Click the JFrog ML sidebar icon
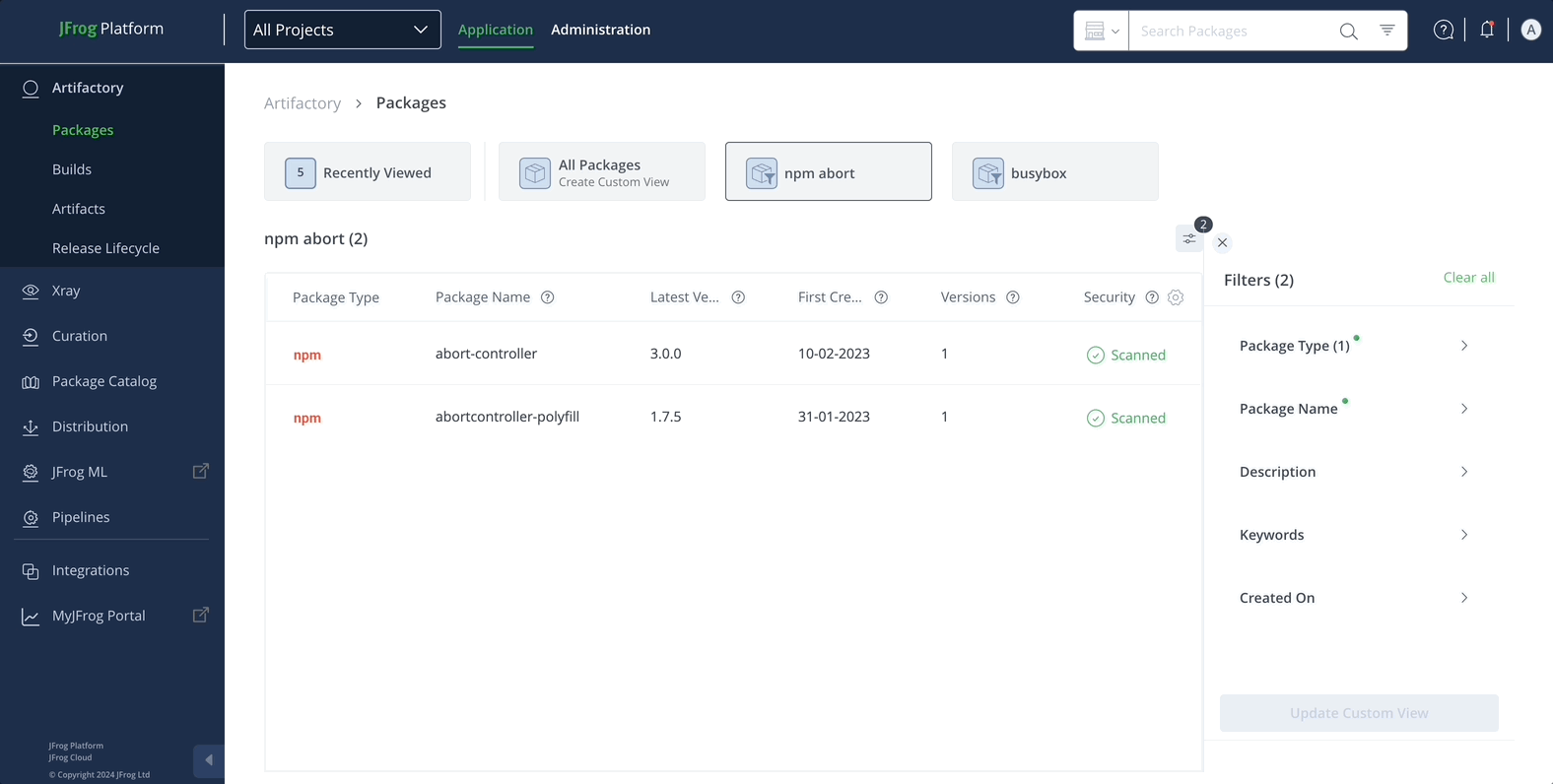The width and height of the screenshot is (1553, 784). (31, 472)
